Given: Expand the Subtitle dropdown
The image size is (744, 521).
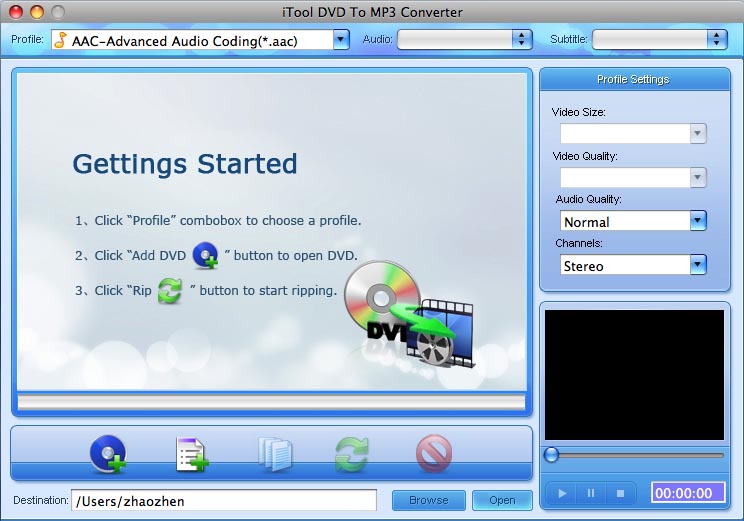Looking at the screenshot, I should coord(659,39).
